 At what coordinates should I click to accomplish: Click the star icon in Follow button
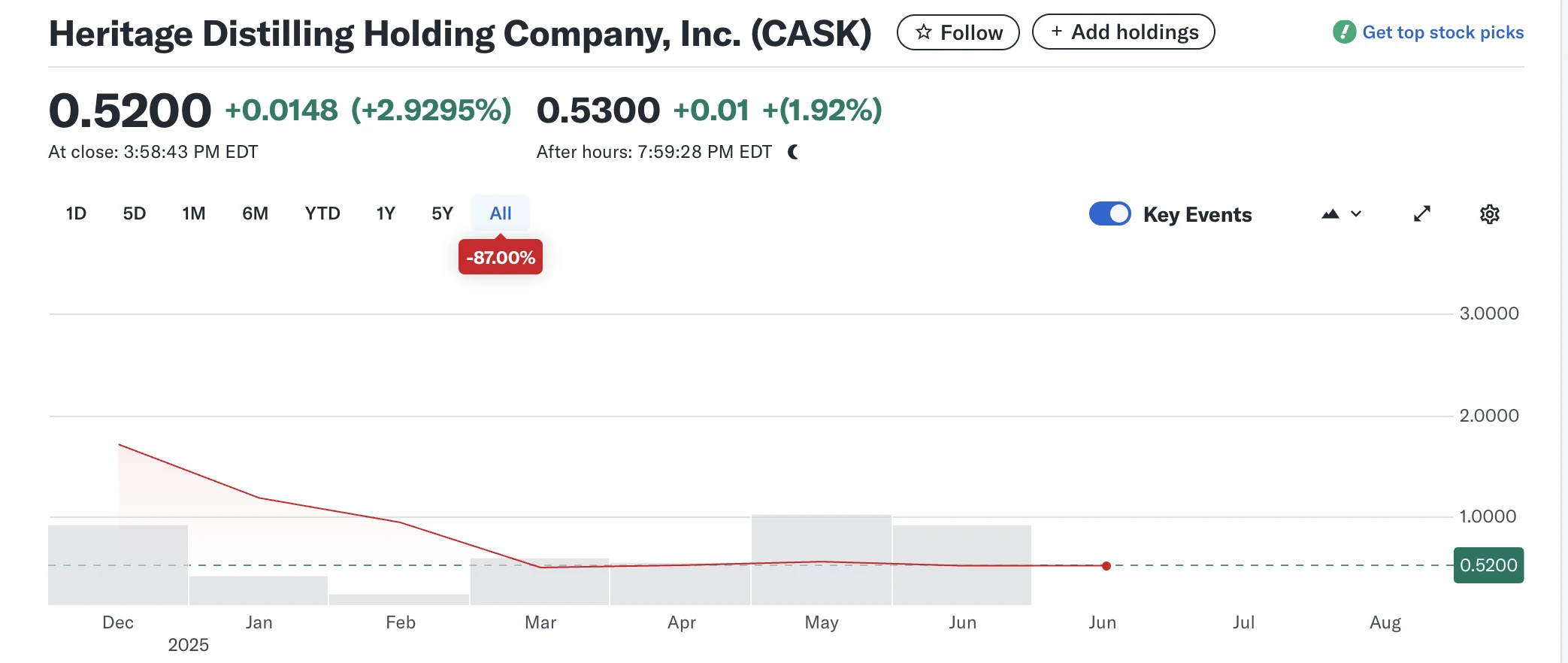(x=924, y=32)
